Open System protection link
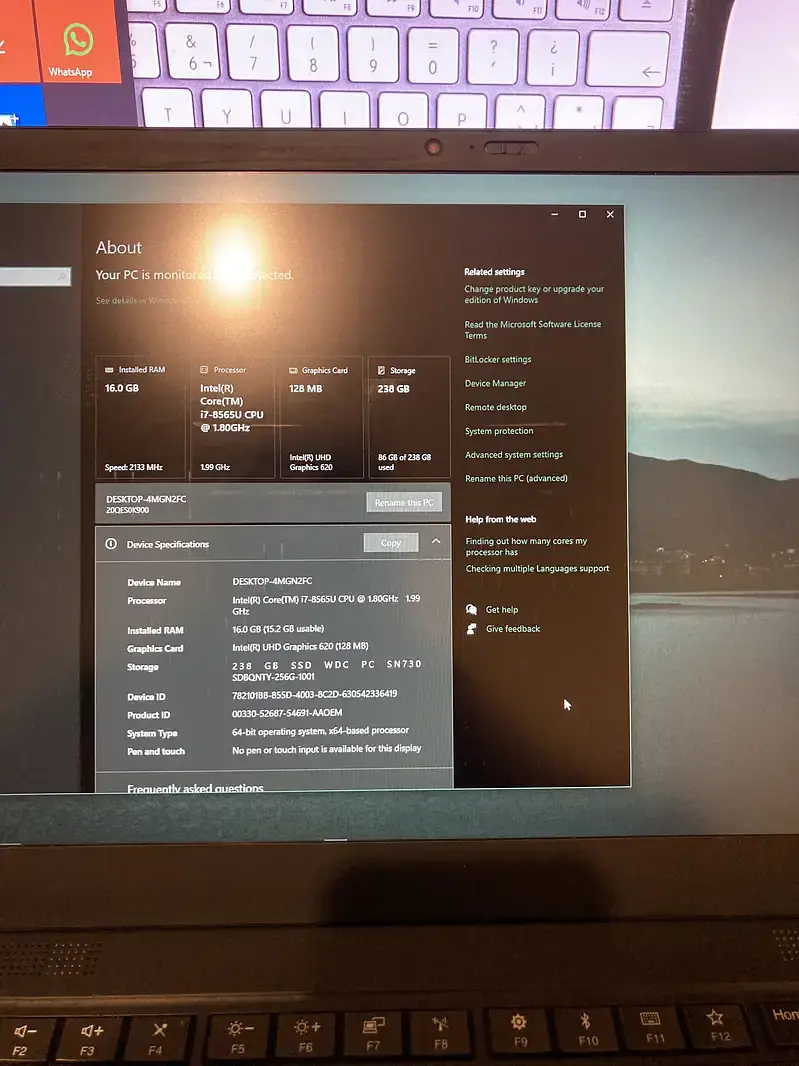 pyautogui.click(x=499, y=431)
